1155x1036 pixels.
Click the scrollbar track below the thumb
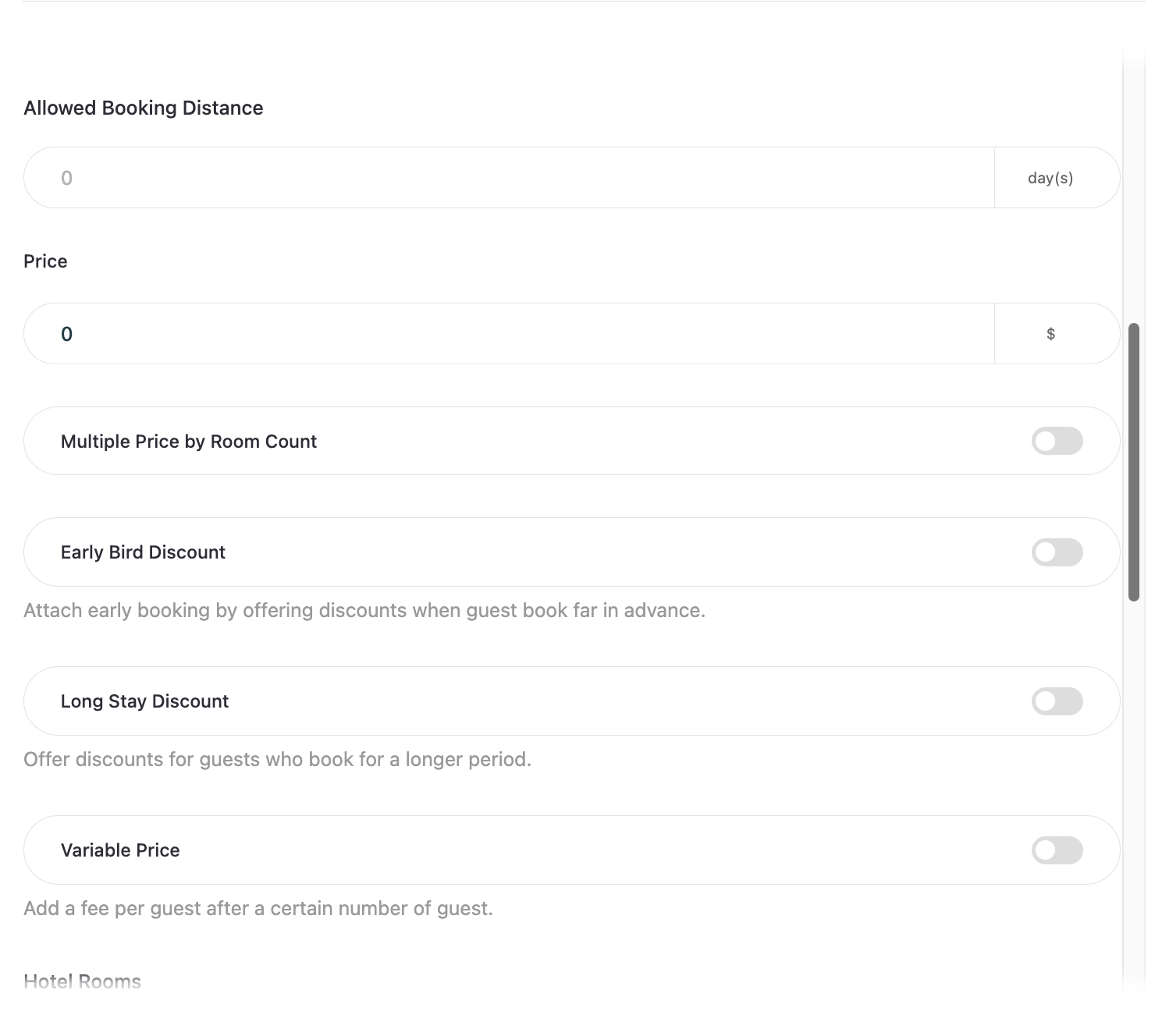coord(1134,780)
